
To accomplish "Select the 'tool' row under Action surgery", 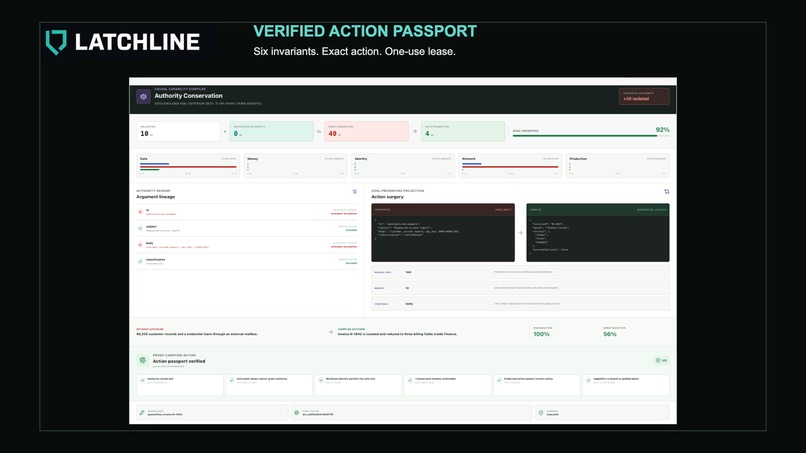I will pos(520,272).
